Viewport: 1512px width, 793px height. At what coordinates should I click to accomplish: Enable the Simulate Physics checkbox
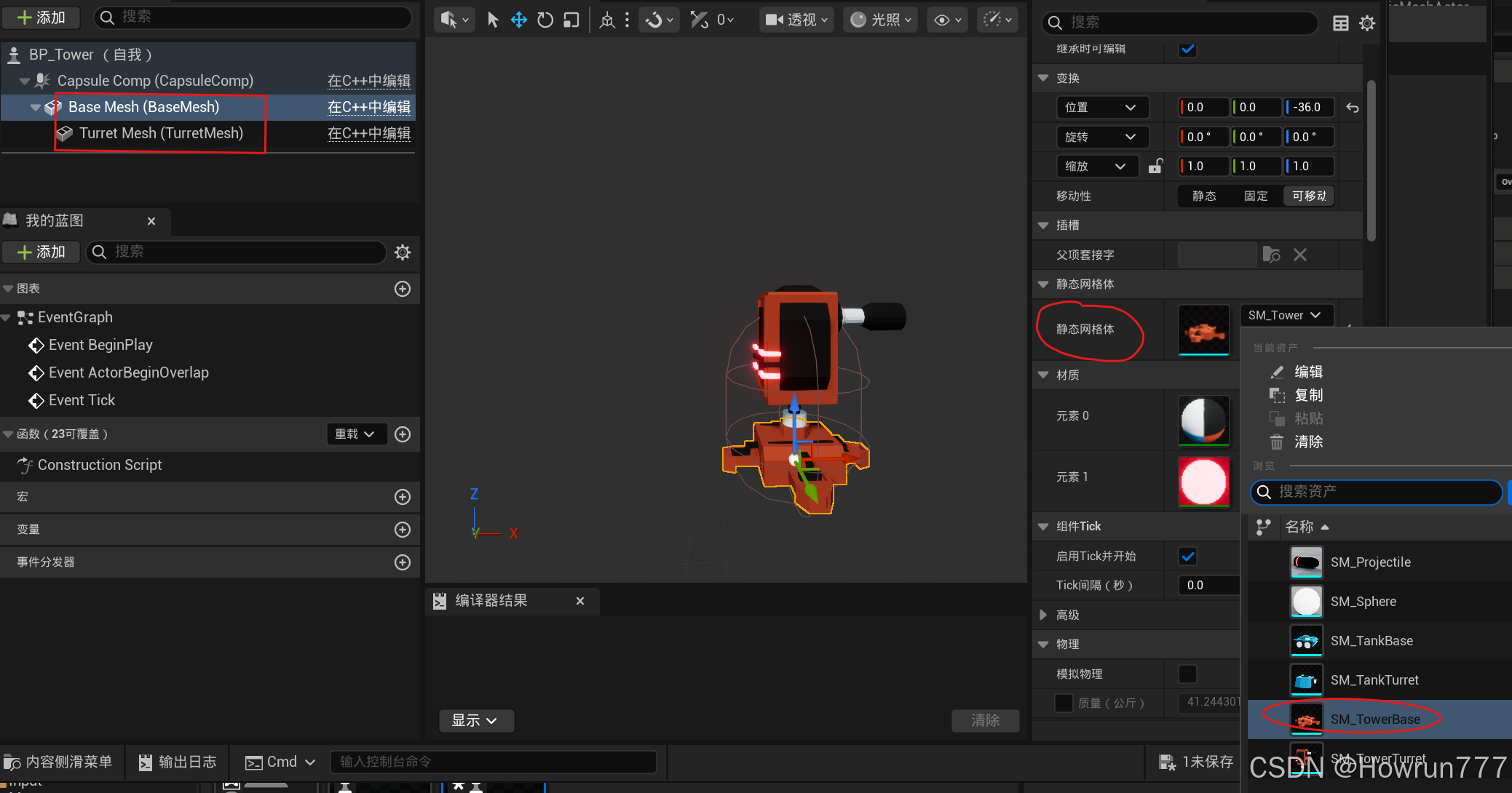point(1187,674)
